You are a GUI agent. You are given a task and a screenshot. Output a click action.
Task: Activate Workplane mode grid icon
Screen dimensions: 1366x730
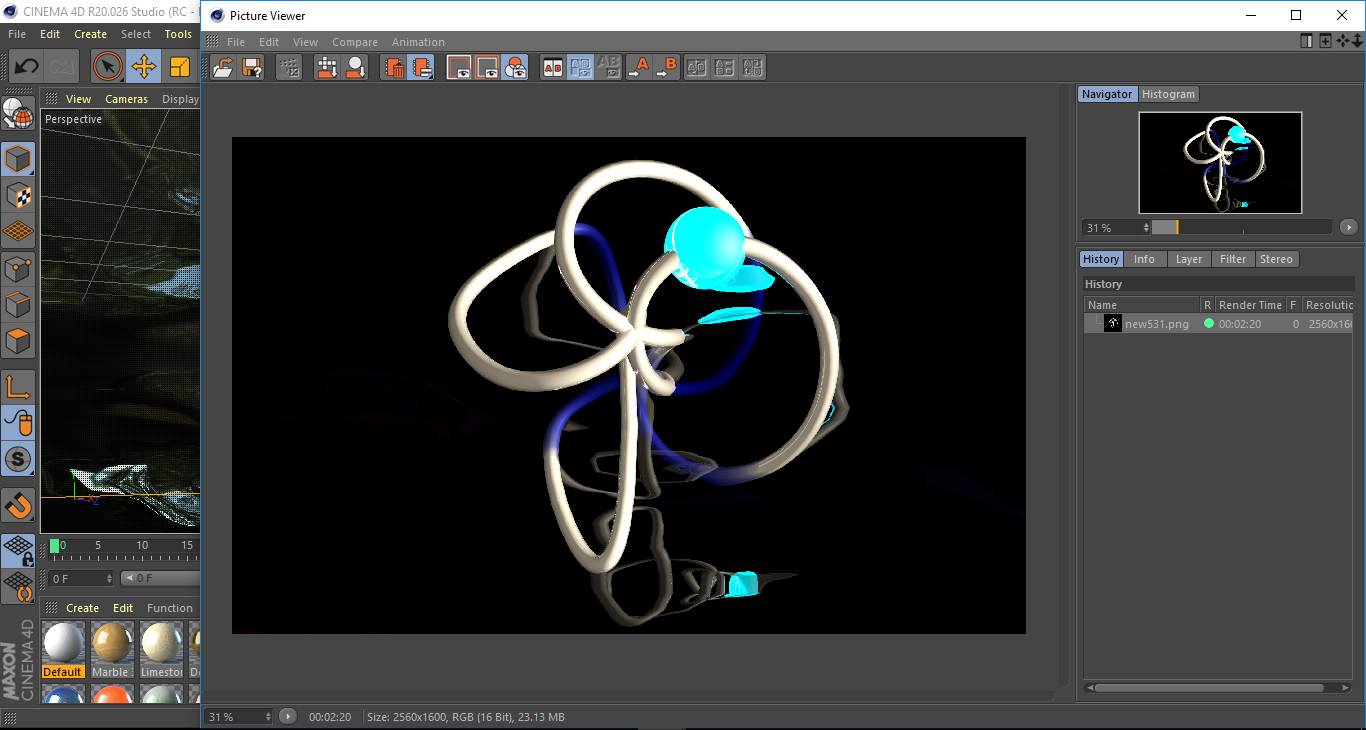pyautogui.click(x=18, y=231)
